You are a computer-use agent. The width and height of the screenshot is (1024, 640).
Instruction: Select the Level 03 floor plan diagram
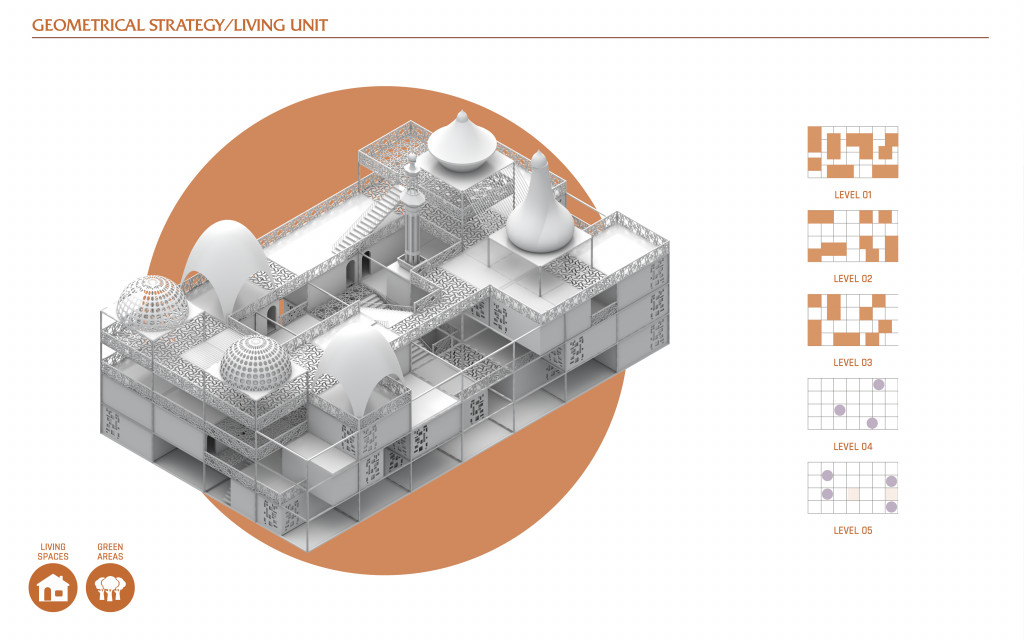(x=853, y=320)
